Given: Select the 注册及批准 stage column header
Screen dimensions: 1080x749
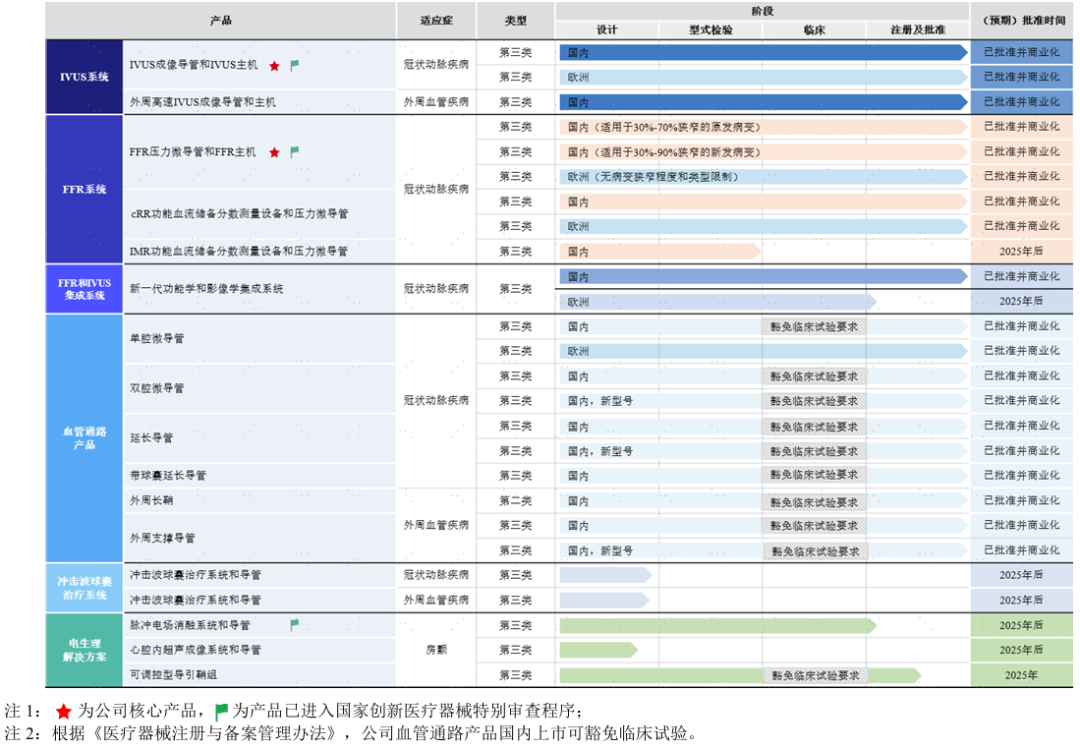Looking at the screenshot, I should pyautogui.click(x=917, y=30).
